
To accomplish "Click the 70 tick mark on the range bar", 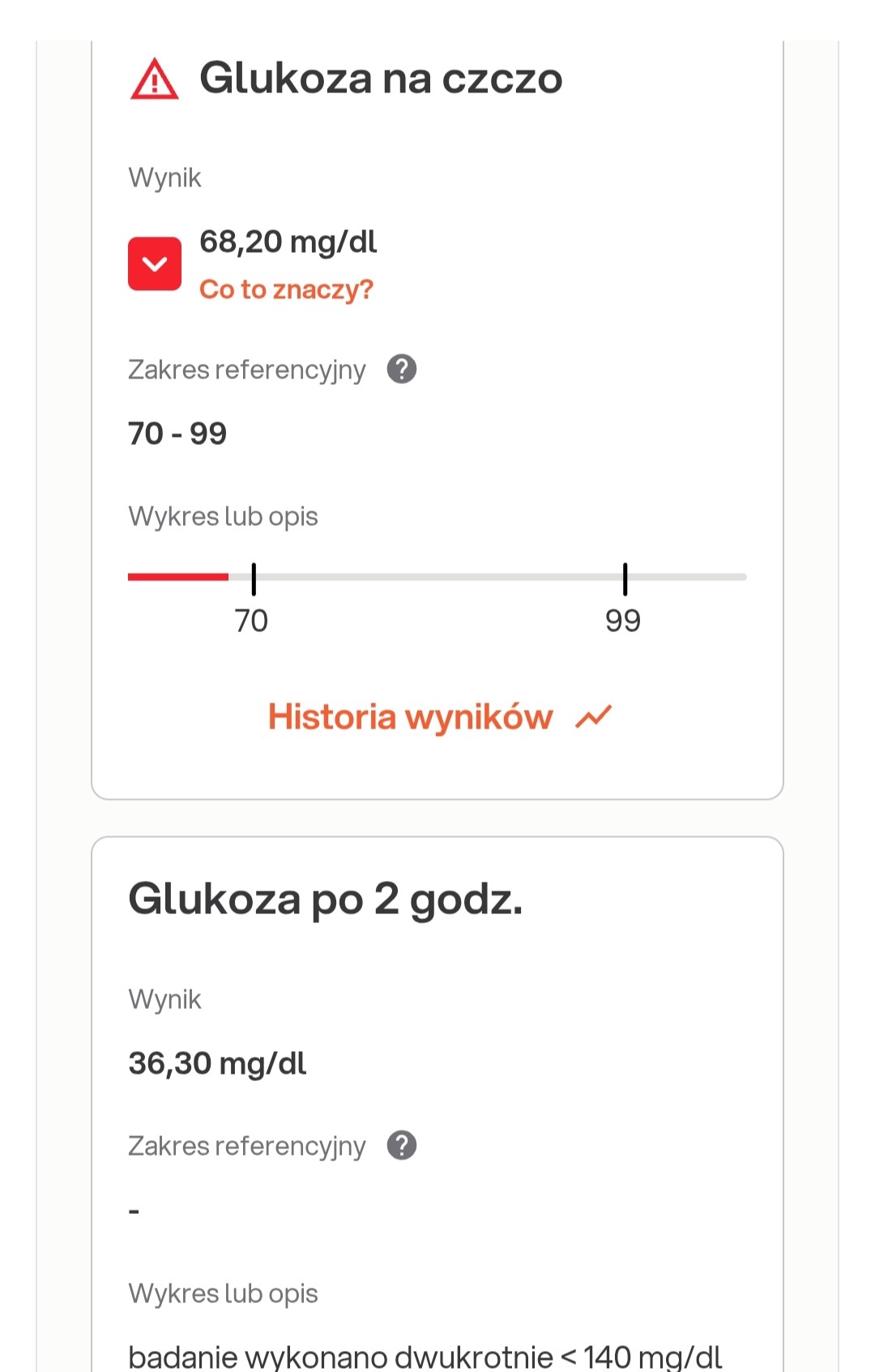I will tap(254, 579).
